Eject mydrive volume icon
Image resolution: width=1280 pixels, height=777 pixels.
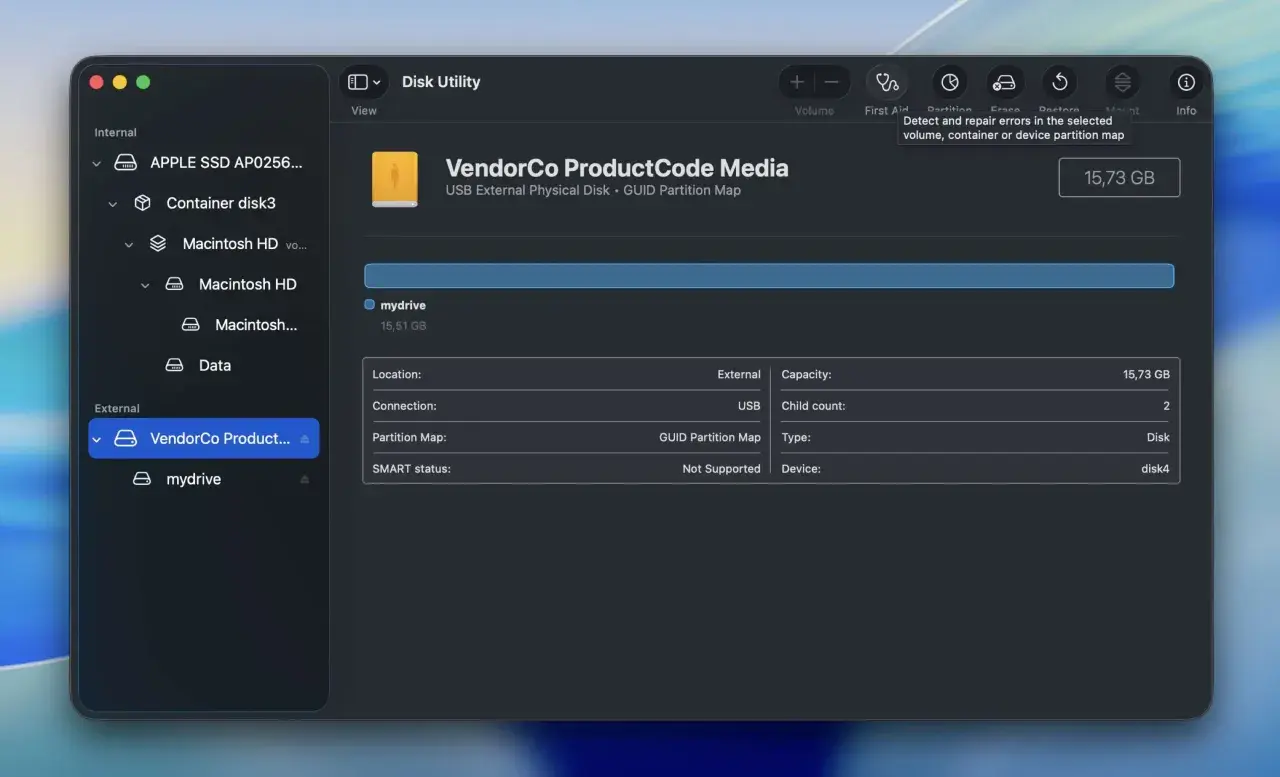tap(305, 480)
